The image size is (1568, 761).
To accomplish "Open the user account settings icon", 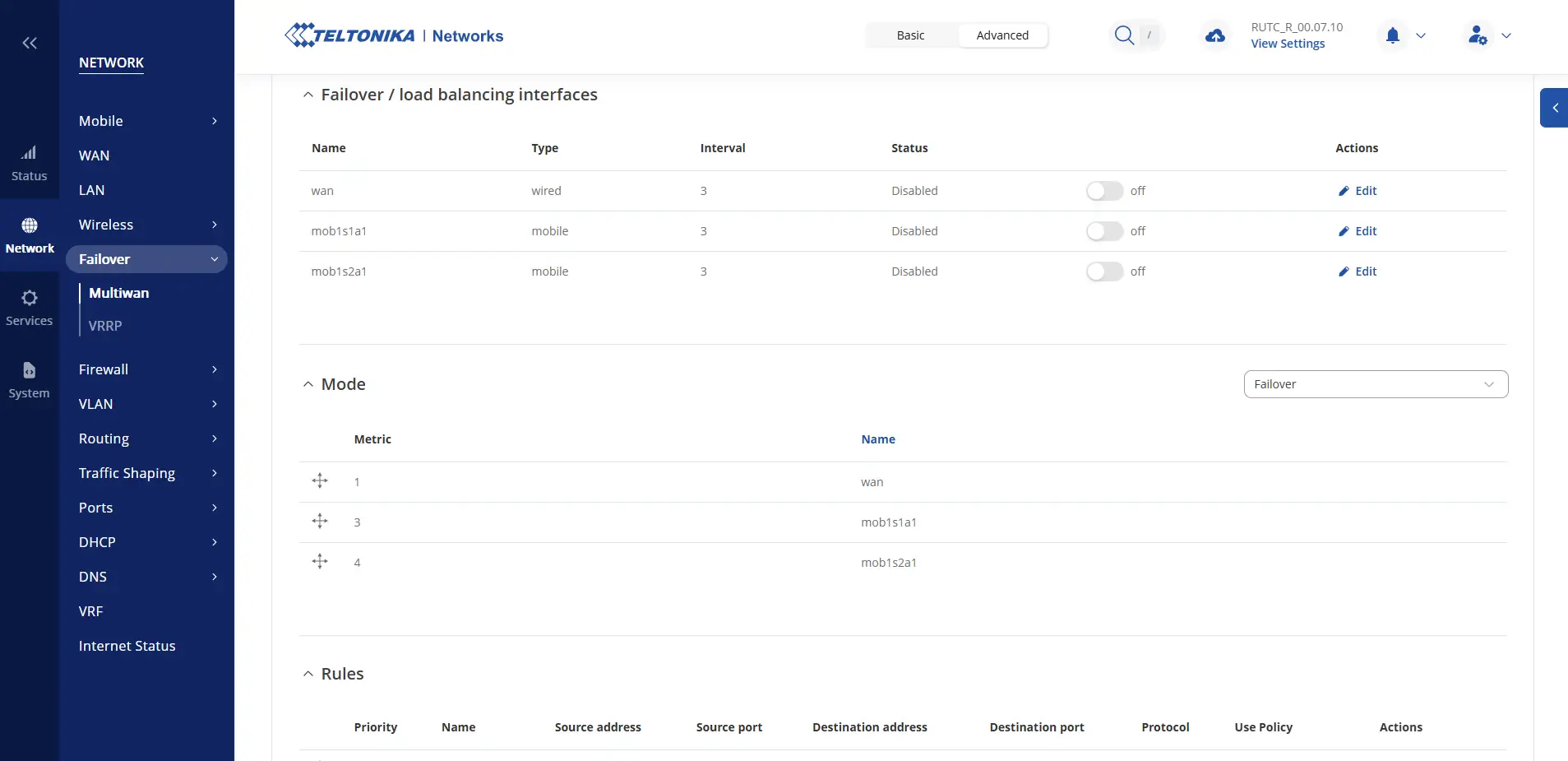I will [x=1477, y=35].
